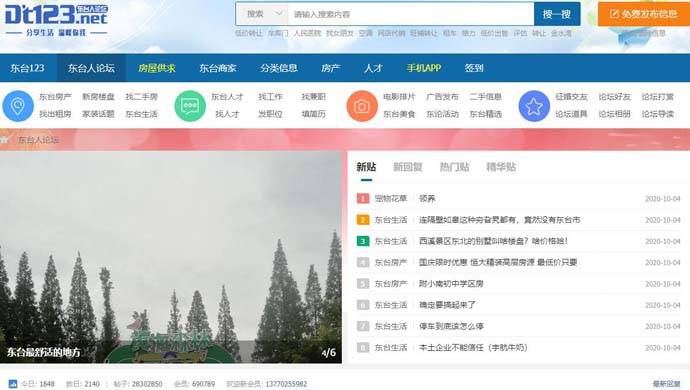This screenshot has height=390, width=690.
Task: Open the post titled 领养
Action: click(427, 199)
